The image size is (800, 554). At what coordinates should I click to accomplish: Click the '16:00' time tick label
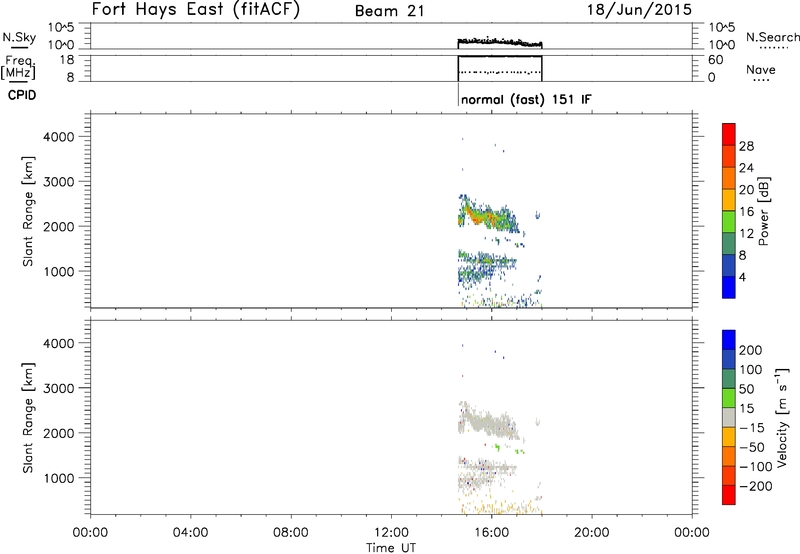(x=491, y=533)
